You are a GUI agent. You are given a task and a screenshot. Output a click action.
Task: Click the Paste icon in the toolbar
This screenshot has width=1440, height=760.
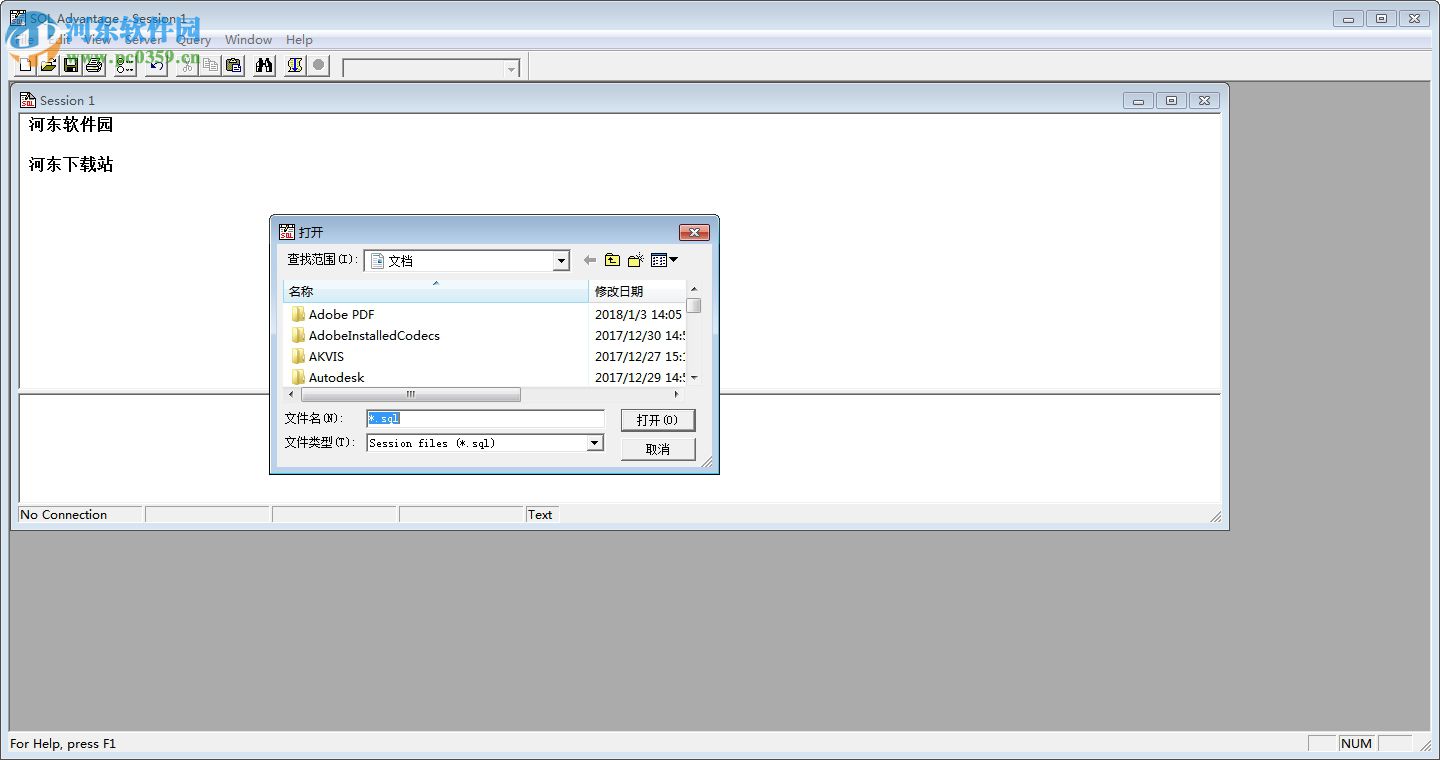[x=234, y=65]
